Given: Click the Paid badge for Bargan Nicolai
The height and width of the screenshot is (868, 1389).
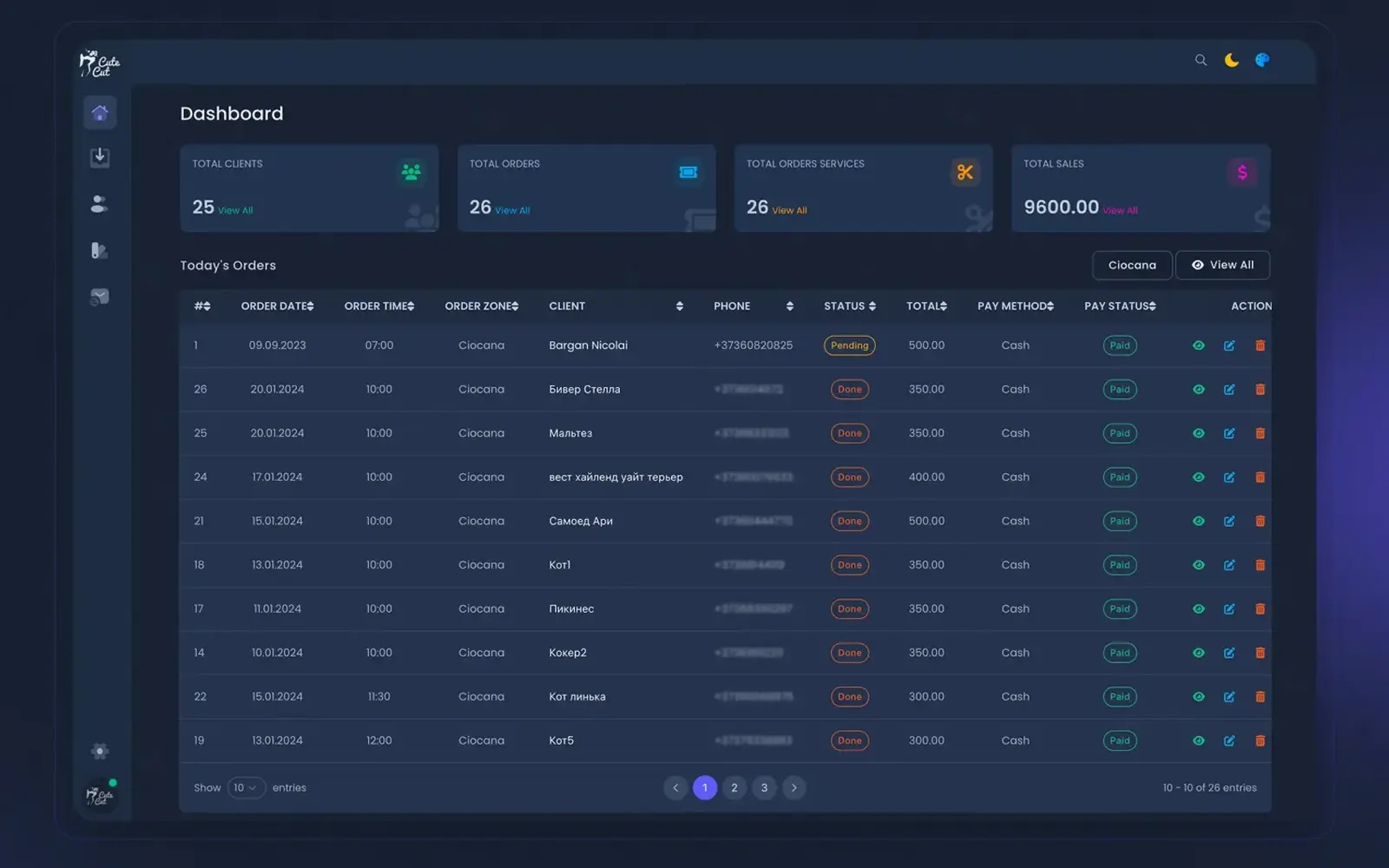Looking at the screenshot, I should coord(1120,345).
